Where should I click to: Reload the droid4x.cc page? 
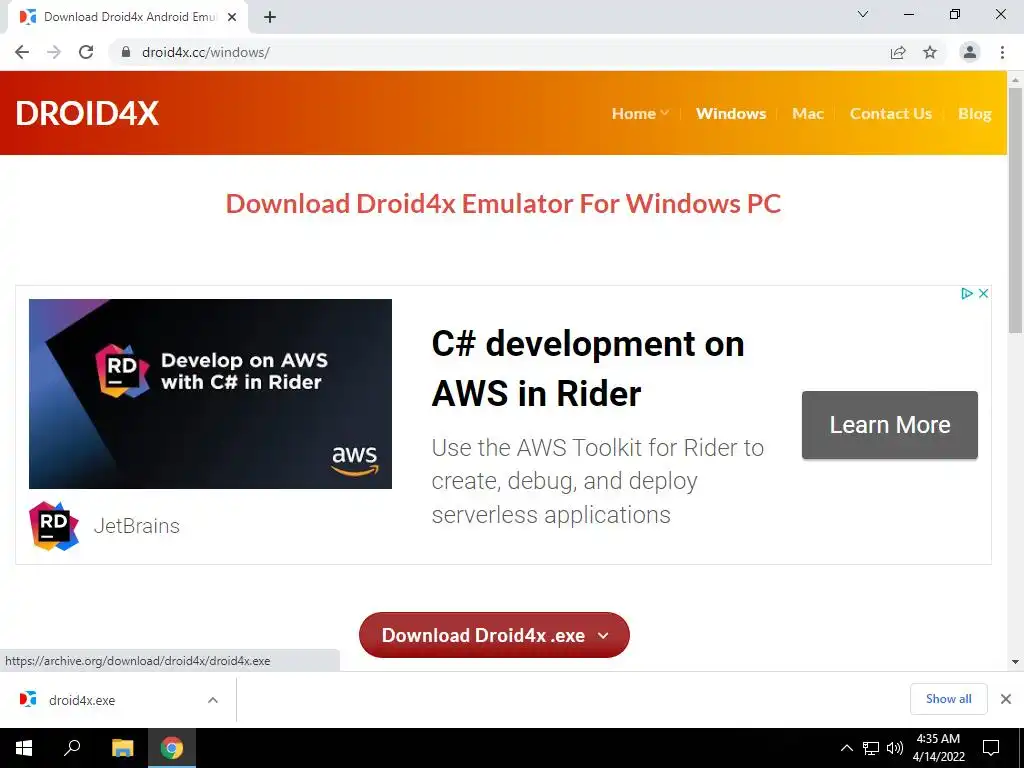point(86,52)
